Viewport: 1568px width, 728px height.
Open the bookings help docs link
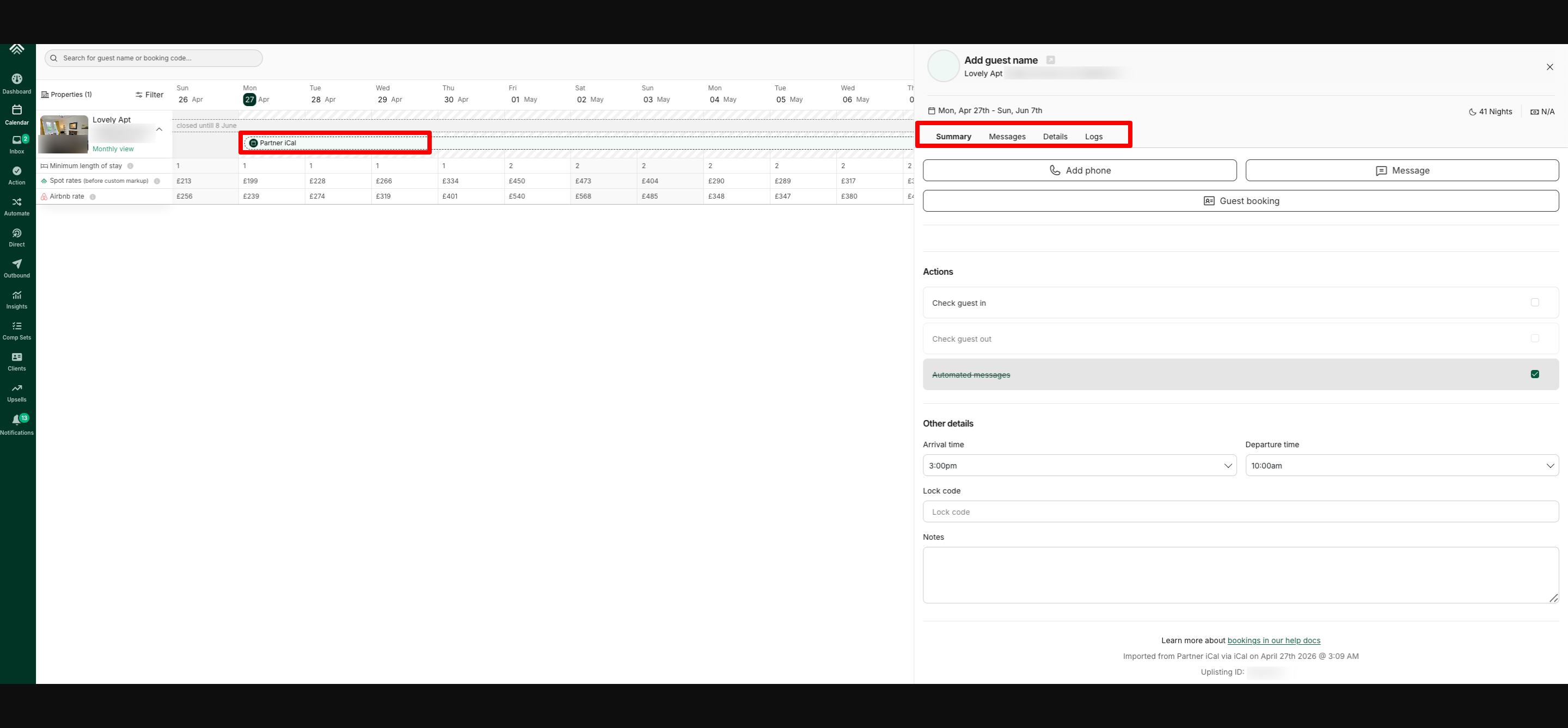click(x=1273, y=640)
